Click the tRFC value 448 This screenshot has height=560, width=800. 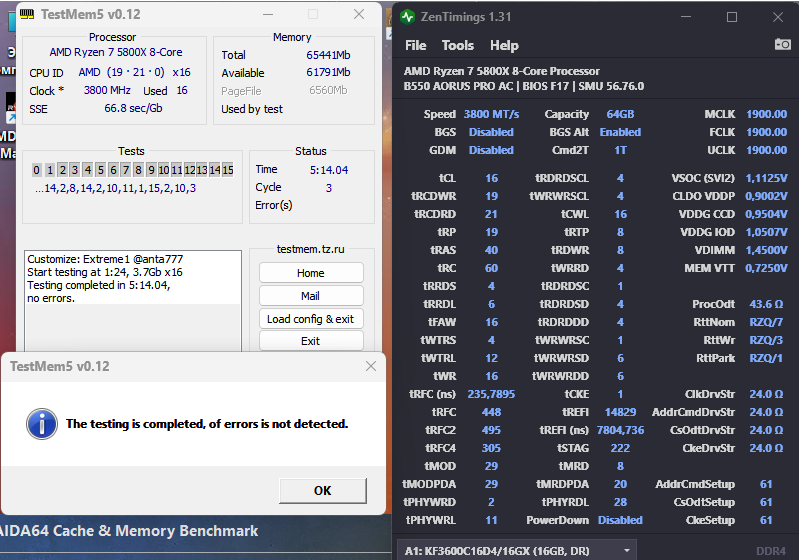click(491, 412)
